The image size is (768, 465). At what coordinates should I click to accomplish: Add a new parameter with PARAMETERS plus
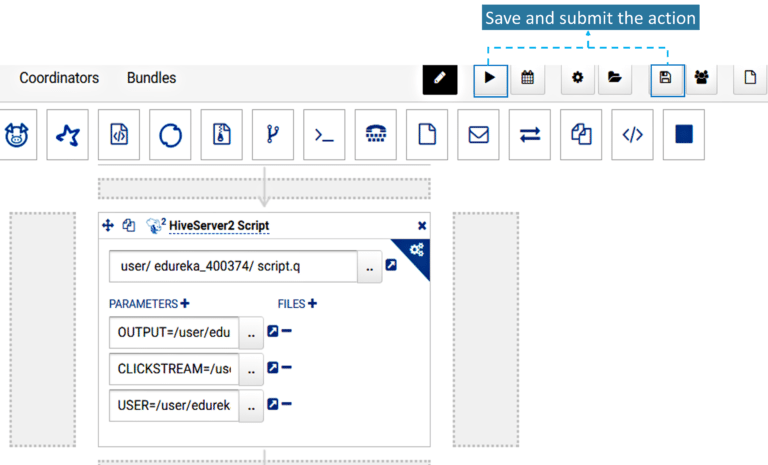click(185, 304)
